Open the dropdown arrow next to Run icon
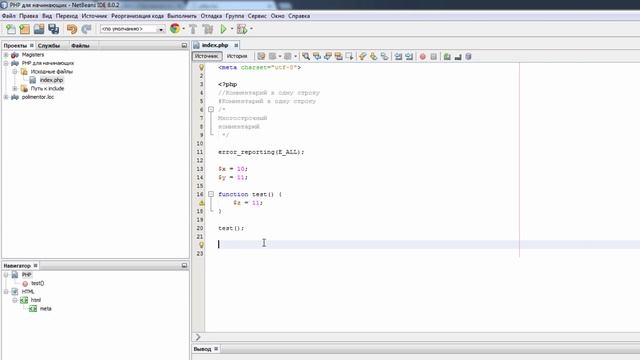The width and height of the screenshot is (640, 360). coord(232,29)
